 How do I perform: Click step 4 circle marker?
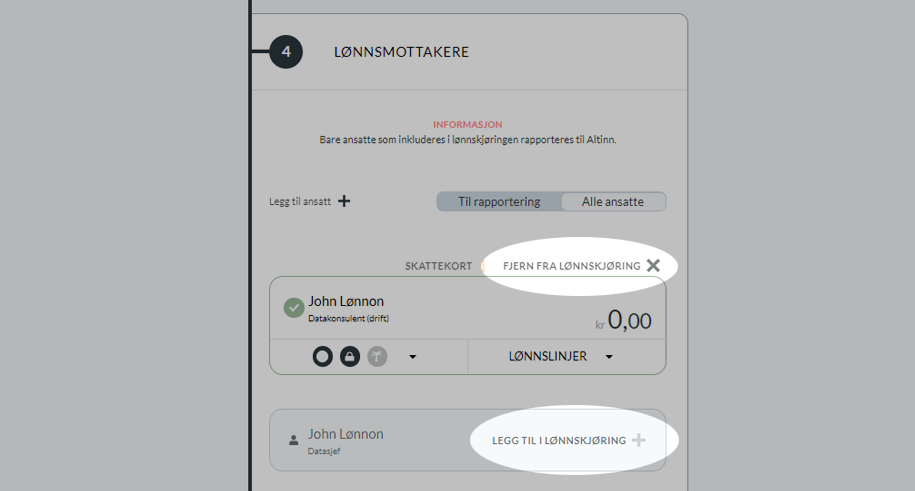(x=286, y=52)
